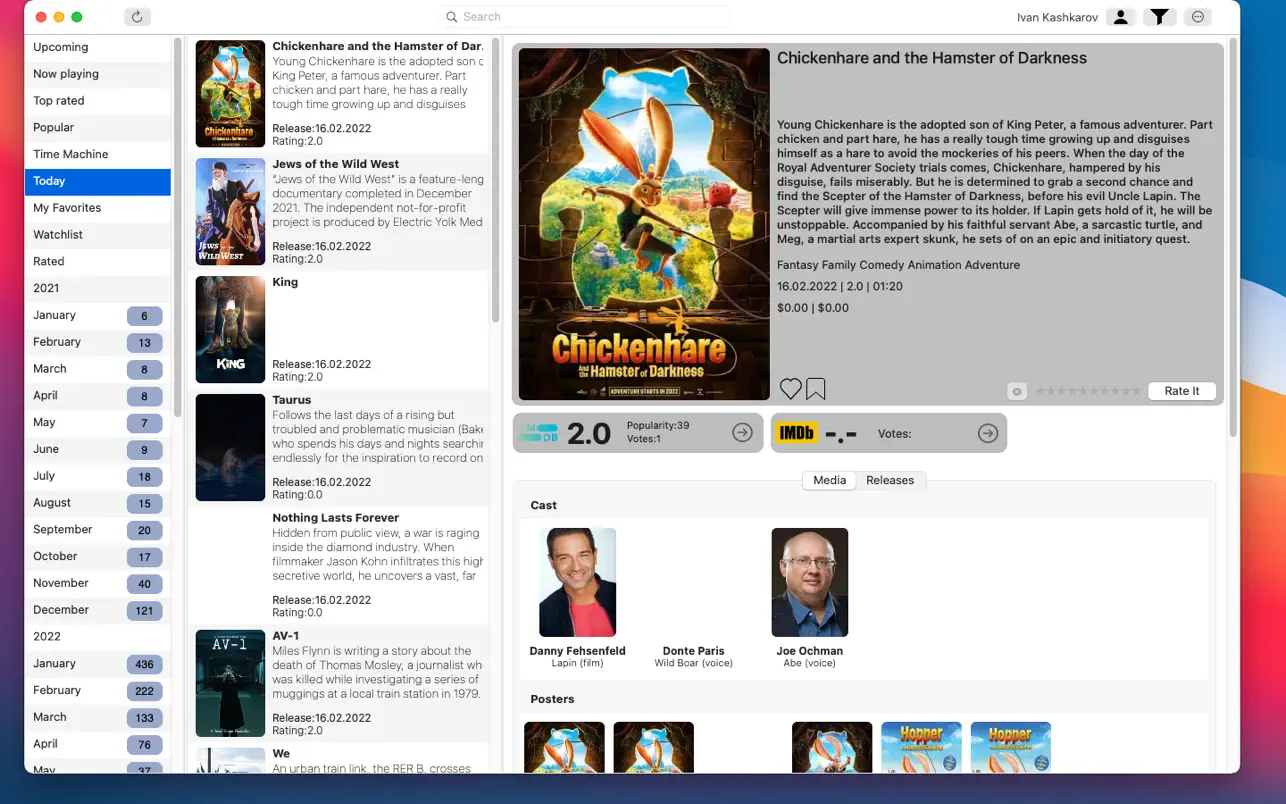Set rating using the star rating bar
Screen dimensions: 1286x804
[x=1088, y=391]
